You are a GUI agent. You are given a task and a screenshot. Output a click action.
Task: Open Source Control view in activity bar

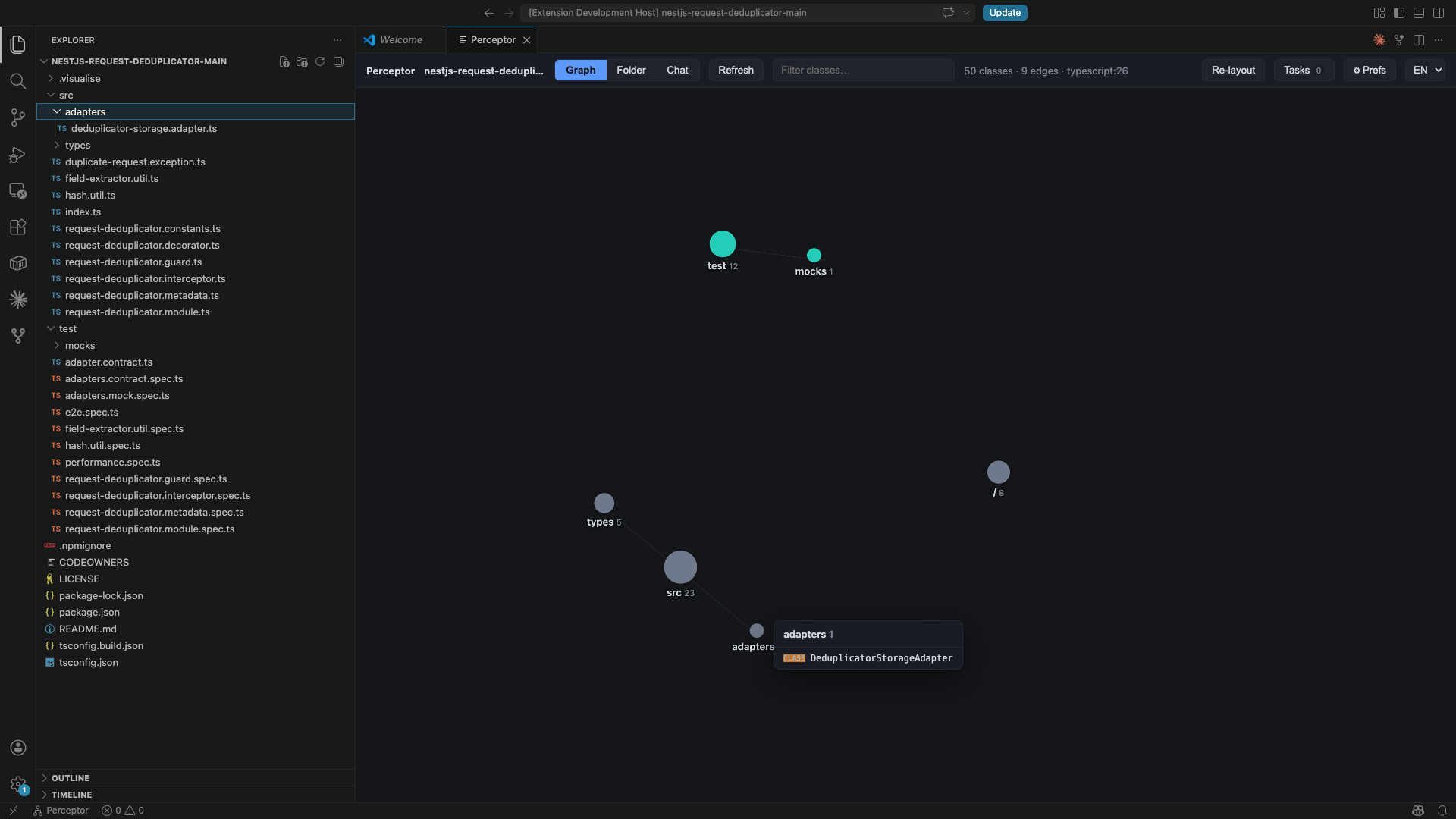(18, 118)
